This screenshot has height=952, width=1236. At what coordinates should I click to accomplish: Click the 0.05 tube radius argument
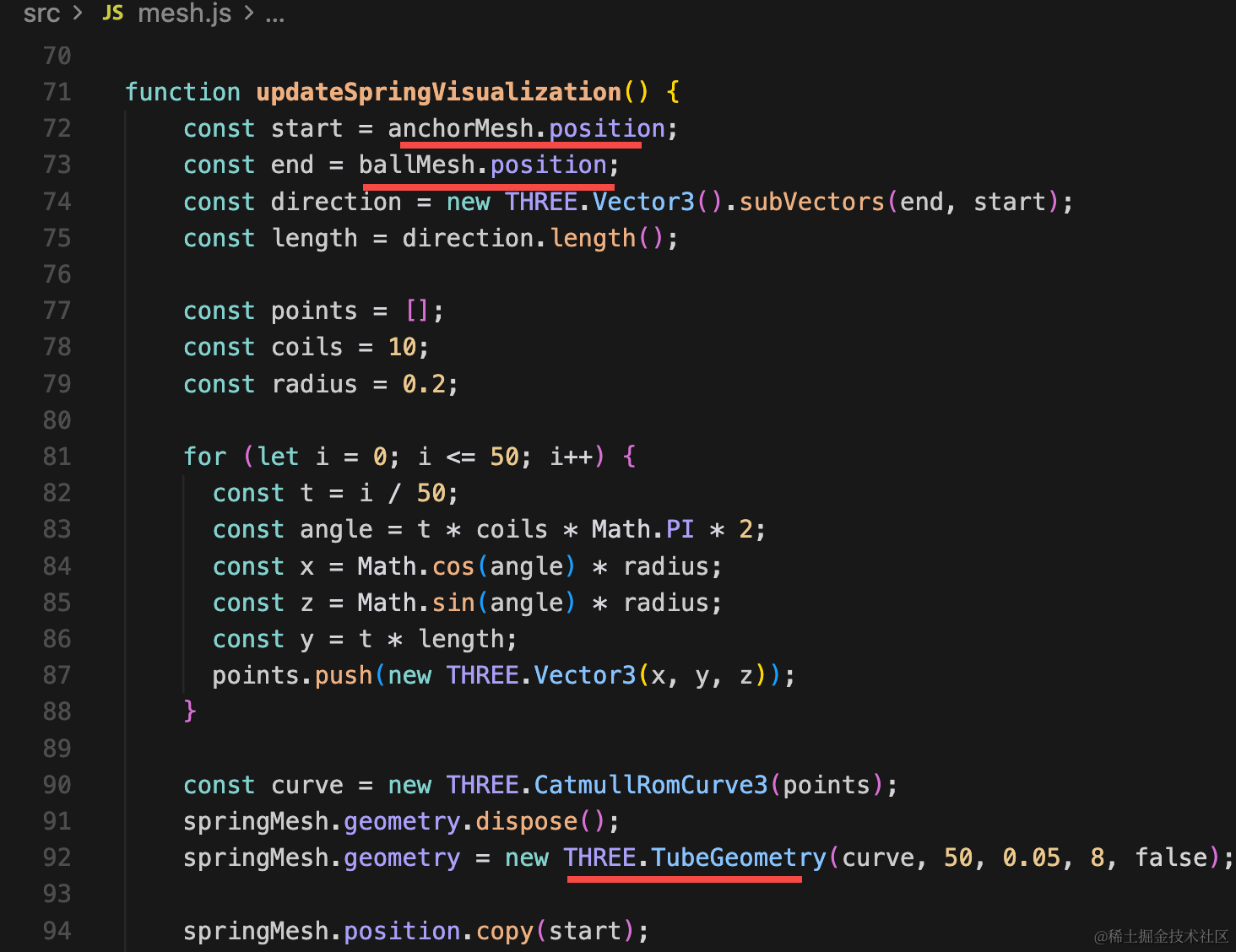click(x=1031, y=857)
